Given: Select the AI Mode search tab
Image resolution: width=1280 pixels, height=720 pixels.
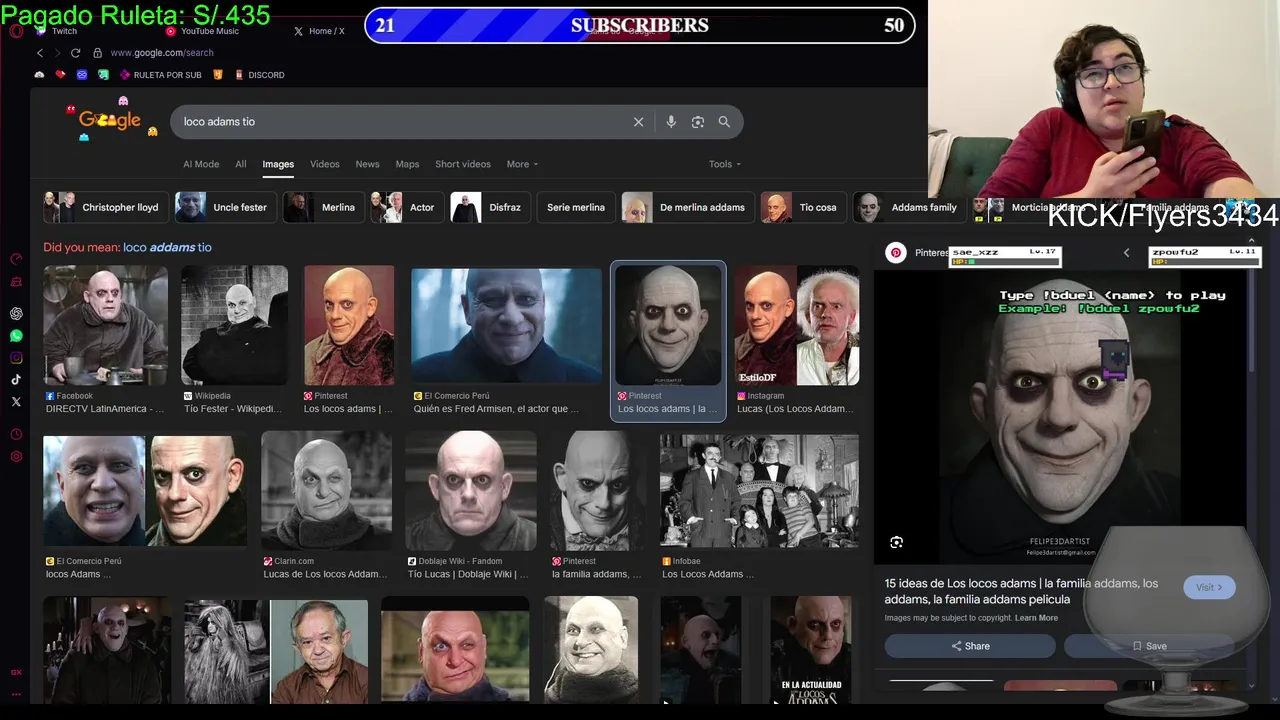Looking at the screenshot, I should 201,164.
